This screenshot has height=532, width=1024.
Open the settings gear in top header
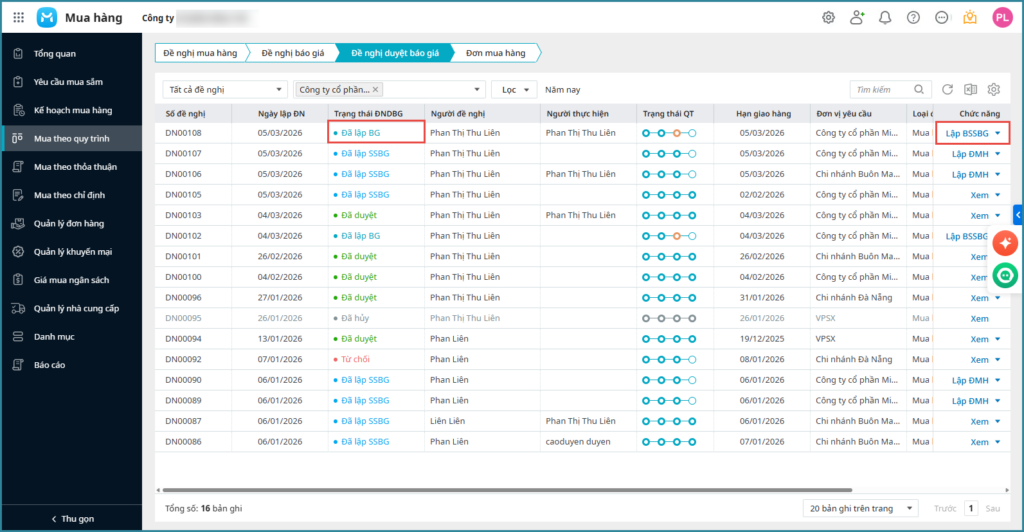pos(828,17)
